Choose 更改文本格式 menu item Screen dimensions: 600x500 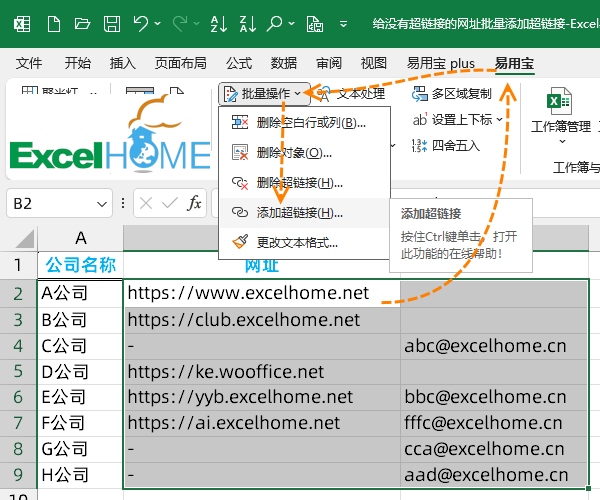click(x=304, y=242)
